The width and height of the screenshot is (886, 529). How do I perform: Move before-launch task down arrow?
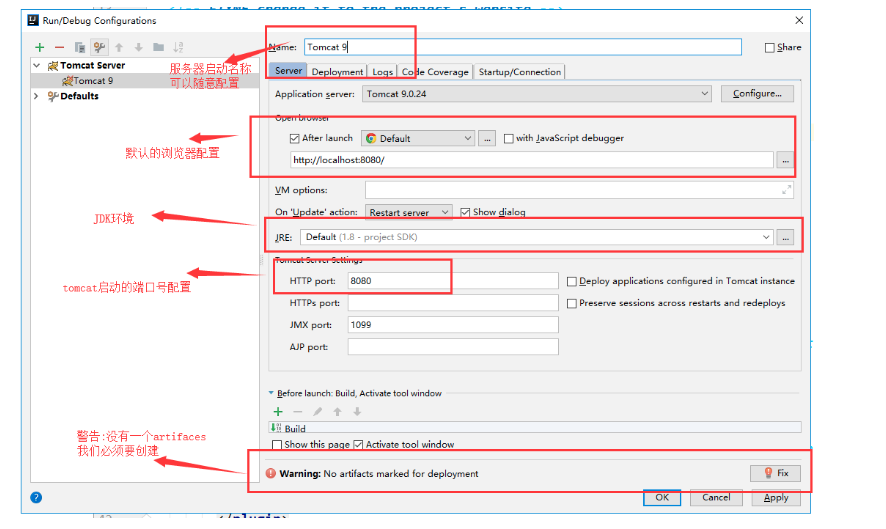click(x=357, y=411)
